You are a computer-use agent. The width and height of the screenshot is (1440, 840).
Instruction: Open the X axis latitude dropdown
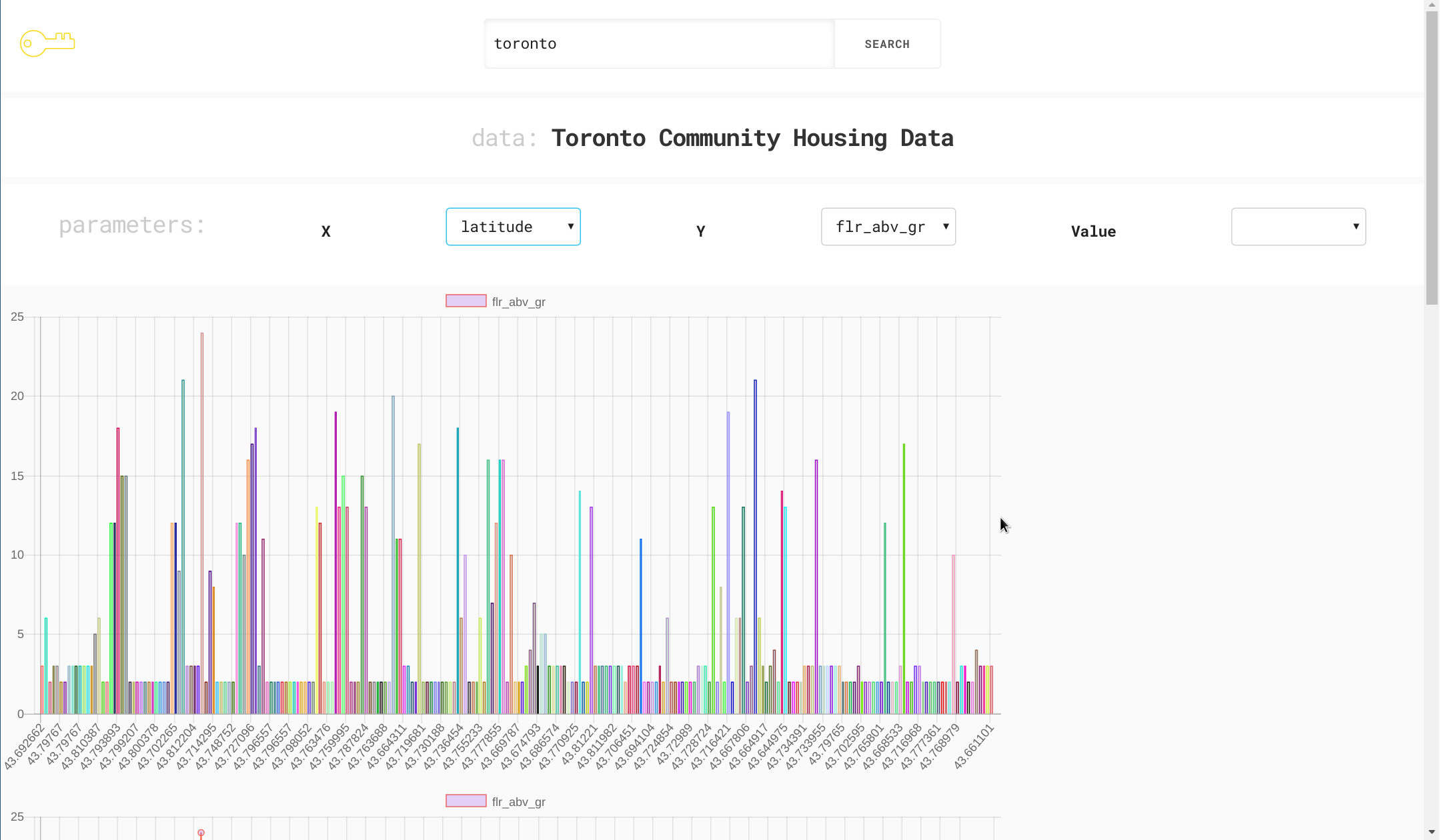tap(513, 227)
